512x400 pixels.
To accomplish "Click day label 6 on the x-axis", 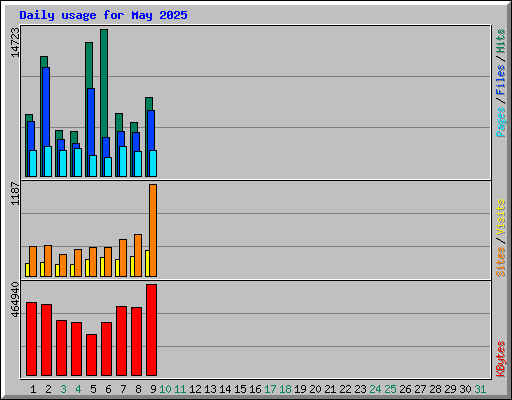I will coord(108,389).
